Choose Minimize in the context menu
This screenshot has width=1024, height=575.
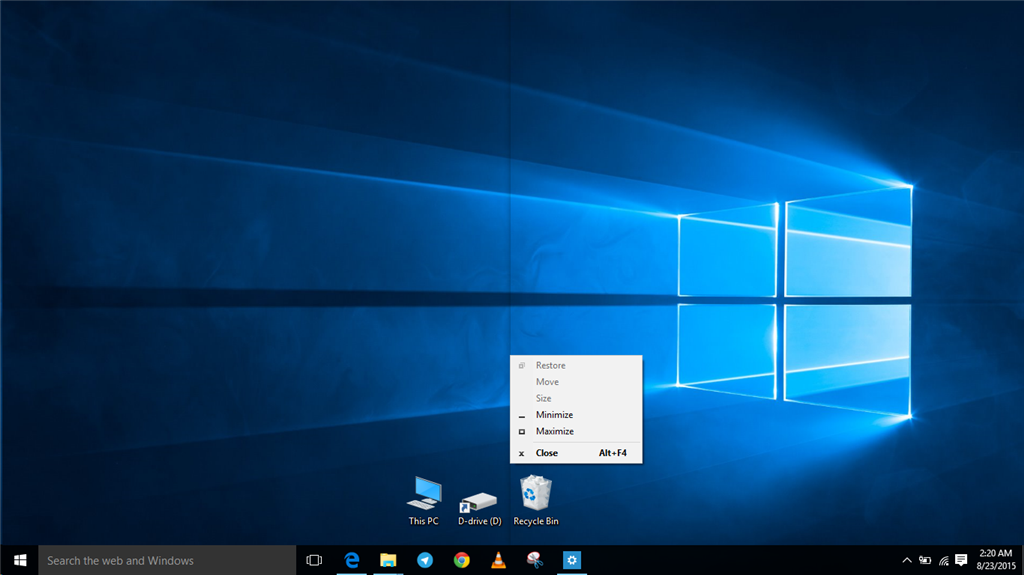click(x=576, y=415)
